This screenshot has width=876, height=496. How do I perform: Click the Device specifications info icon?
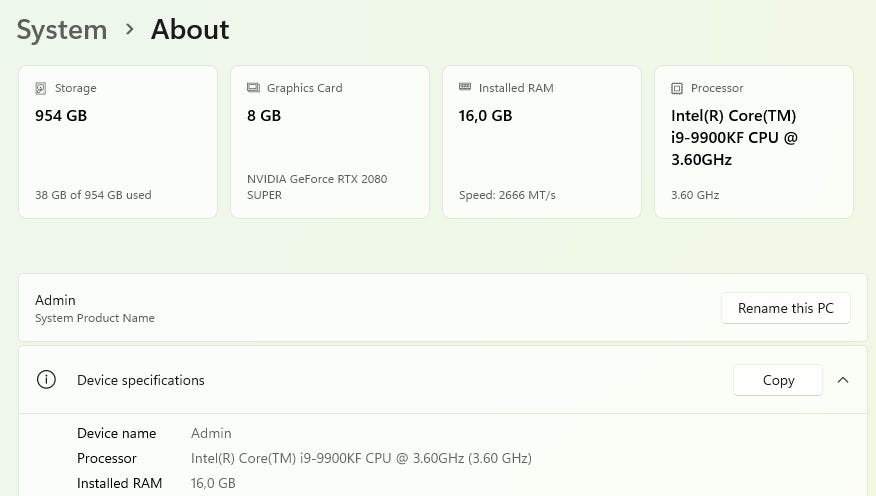(46, 380)
